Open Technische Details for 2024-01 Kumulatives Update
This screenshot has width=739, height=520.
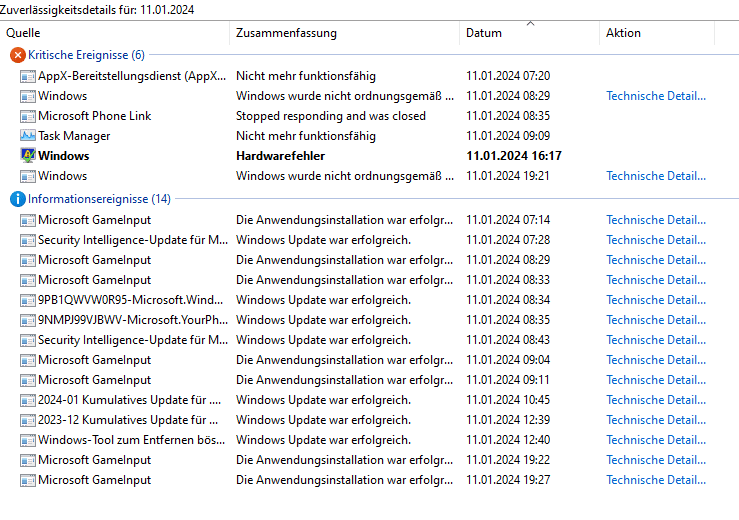click(x=656, y=400)
